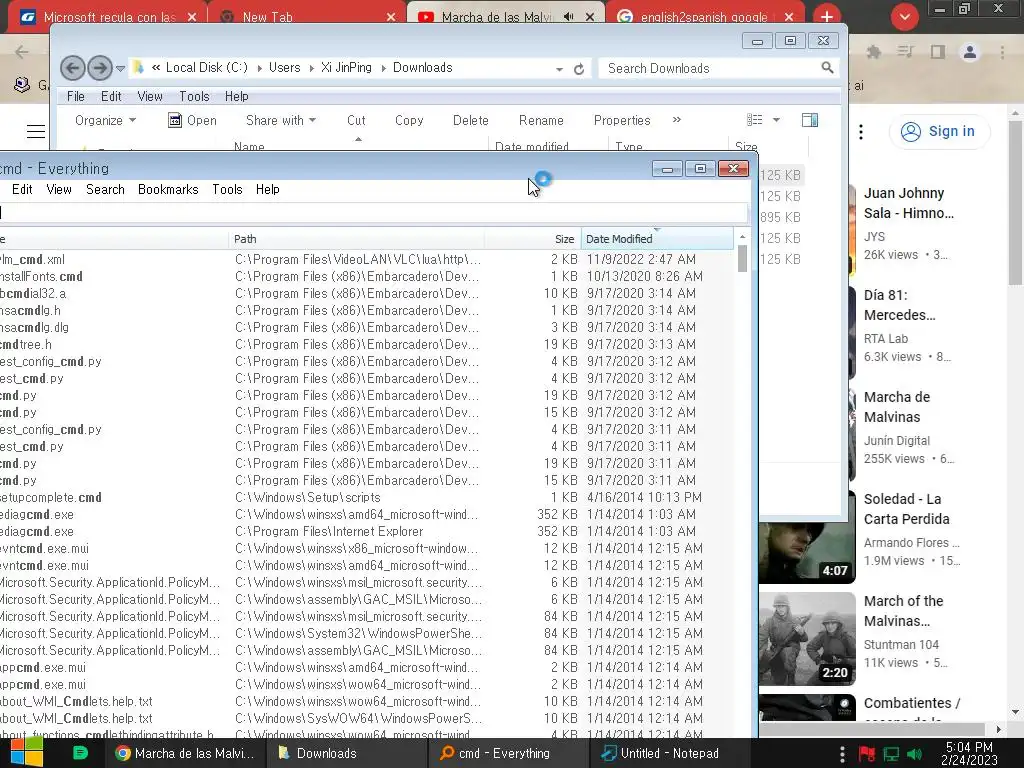Open a new browser tab with plus
Screen dimensions: 1024x768
tap(827, 17)
